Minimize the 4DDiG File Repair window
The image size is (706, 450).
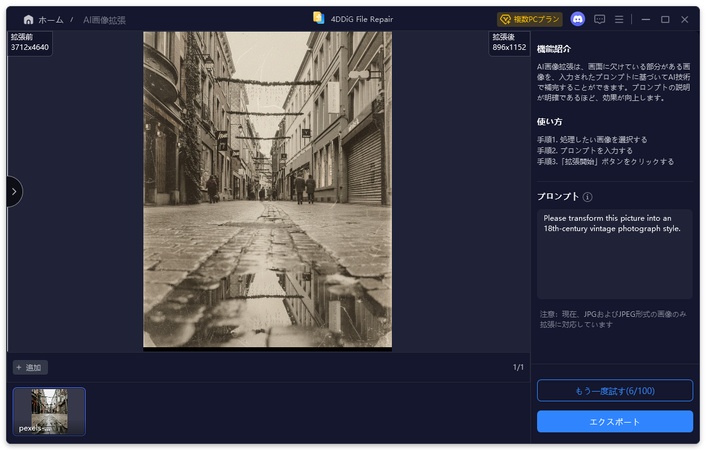[646, 19]
